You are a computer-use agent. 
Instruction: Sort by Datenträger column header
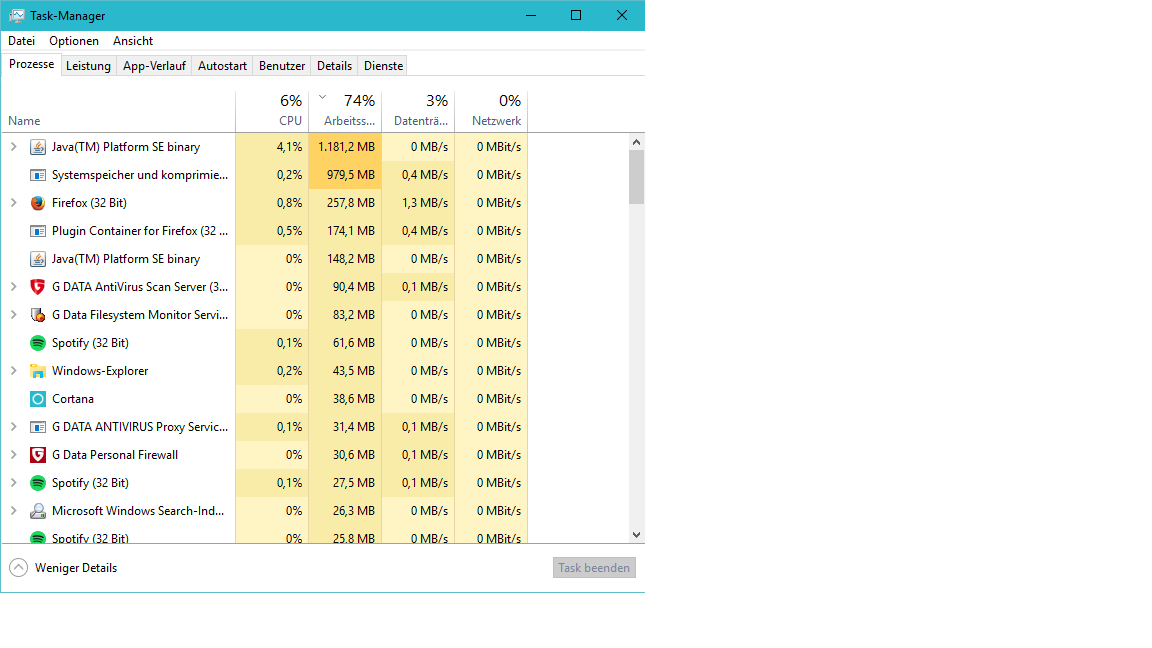click(x=418, y=112)
